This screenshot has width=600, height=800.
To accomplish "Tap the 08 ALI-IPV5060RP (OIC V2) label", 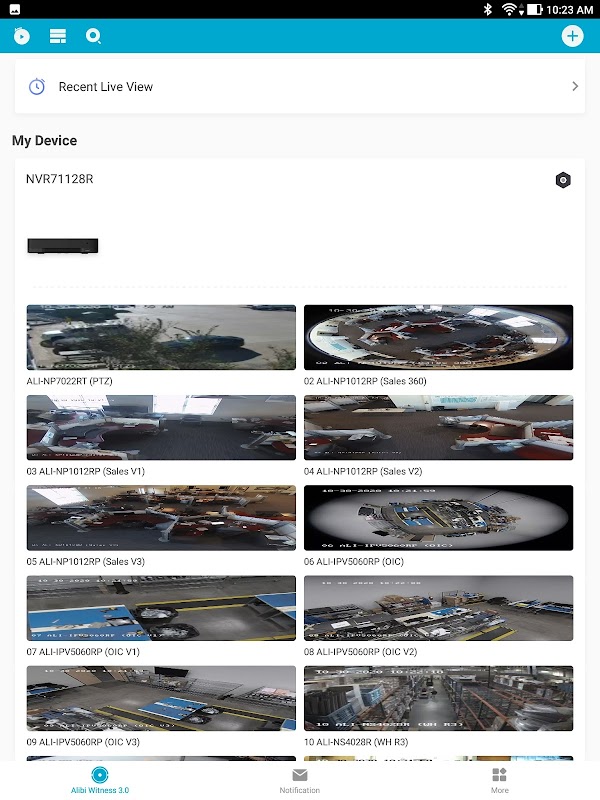I will [x=360, y=652].
